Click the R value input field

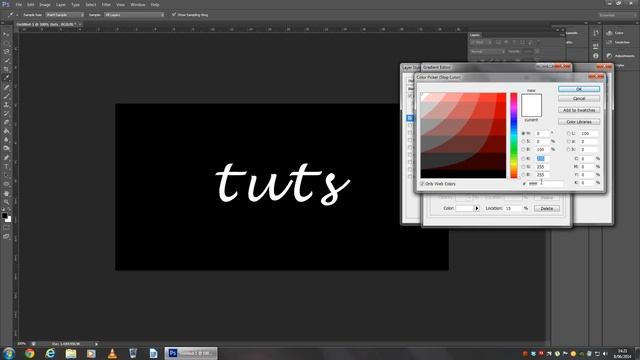542,158
